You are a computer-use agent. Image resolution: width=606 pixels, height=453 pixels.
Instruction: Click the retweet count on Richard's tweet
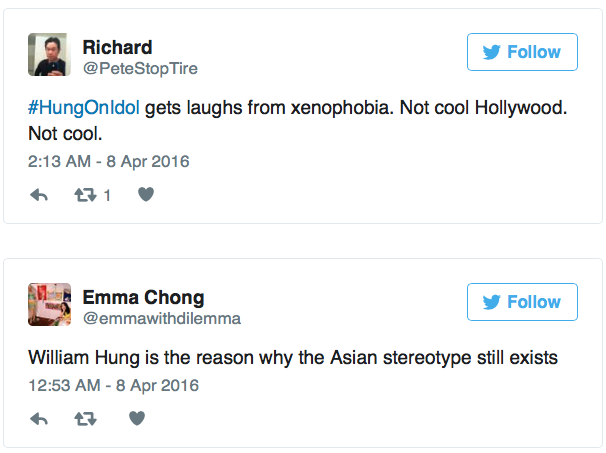coord(107,196)
